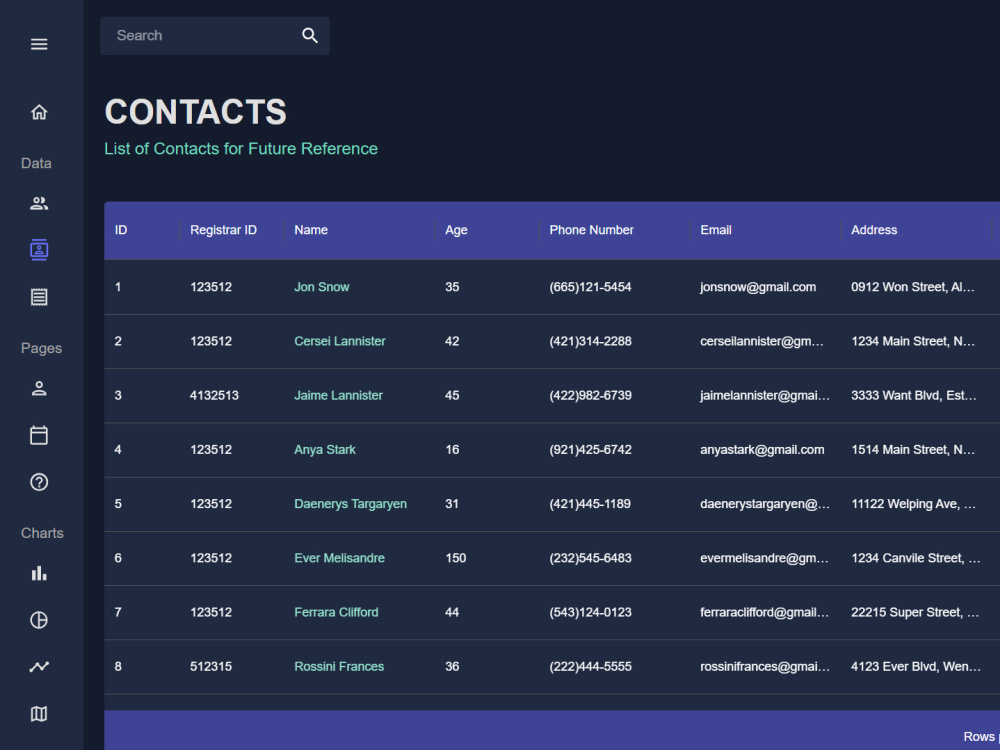
Task: Click phone number (222)444-5555
Action: pos(591,666)
